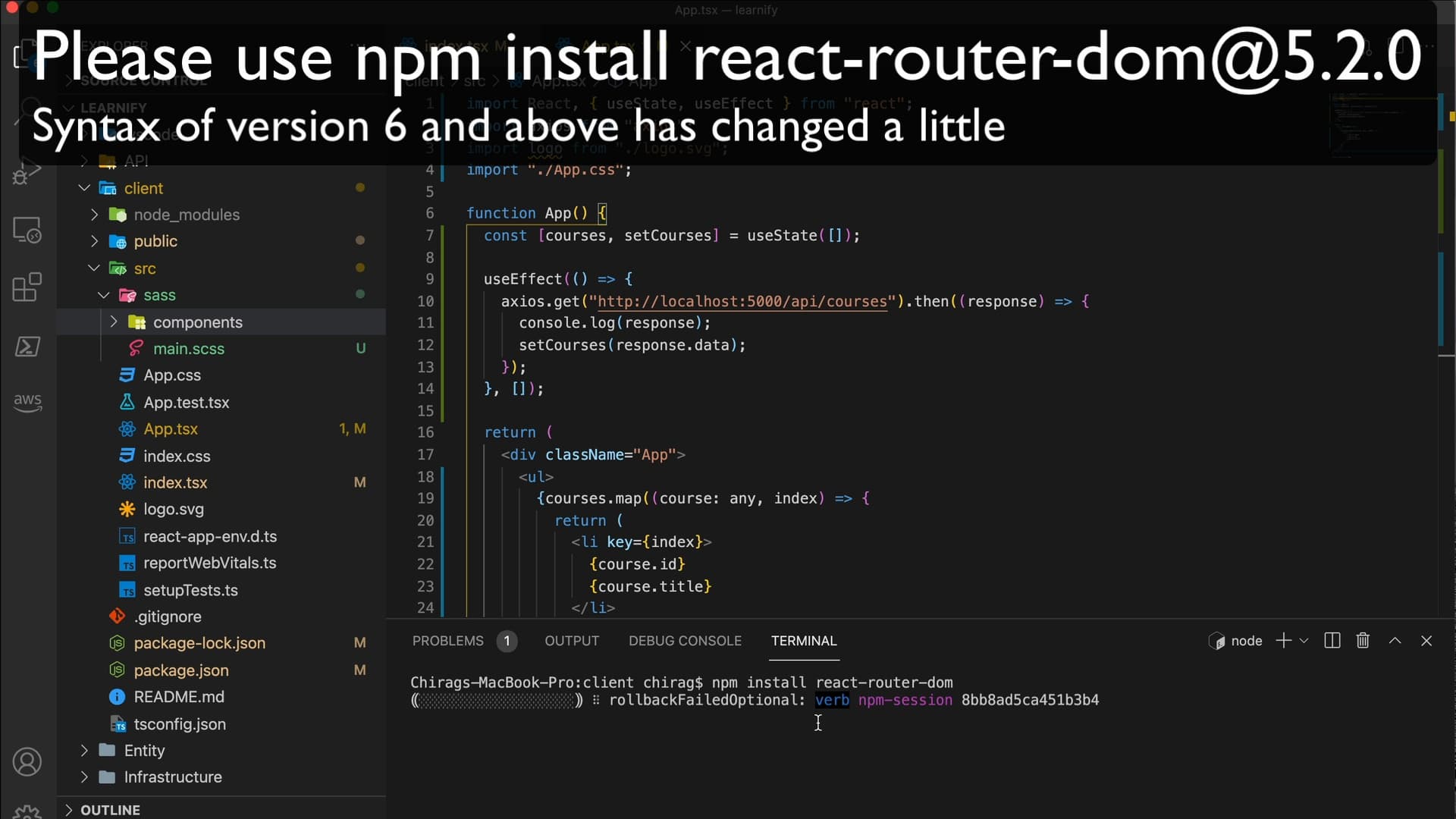1456x819 pixels.
Task: Open the Extensions view
Action: coord(27,287)
